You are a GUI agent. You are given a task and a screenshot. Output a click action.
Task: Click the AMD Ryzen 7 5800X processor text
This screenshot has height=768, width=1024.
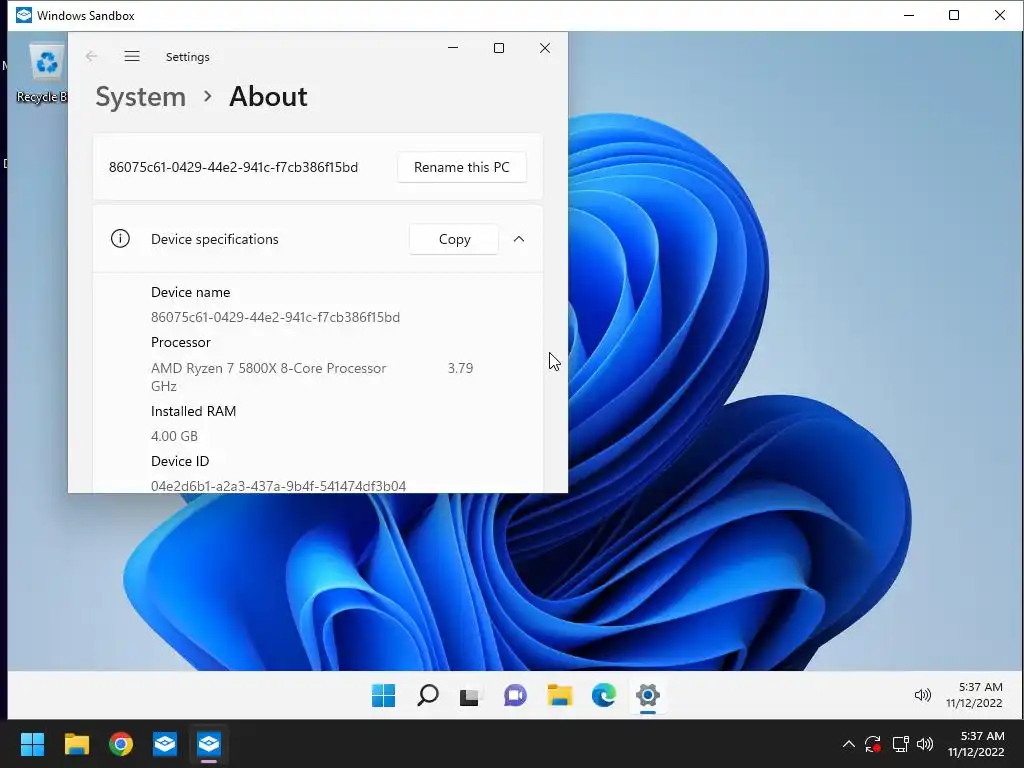click(x=268, y=368)
